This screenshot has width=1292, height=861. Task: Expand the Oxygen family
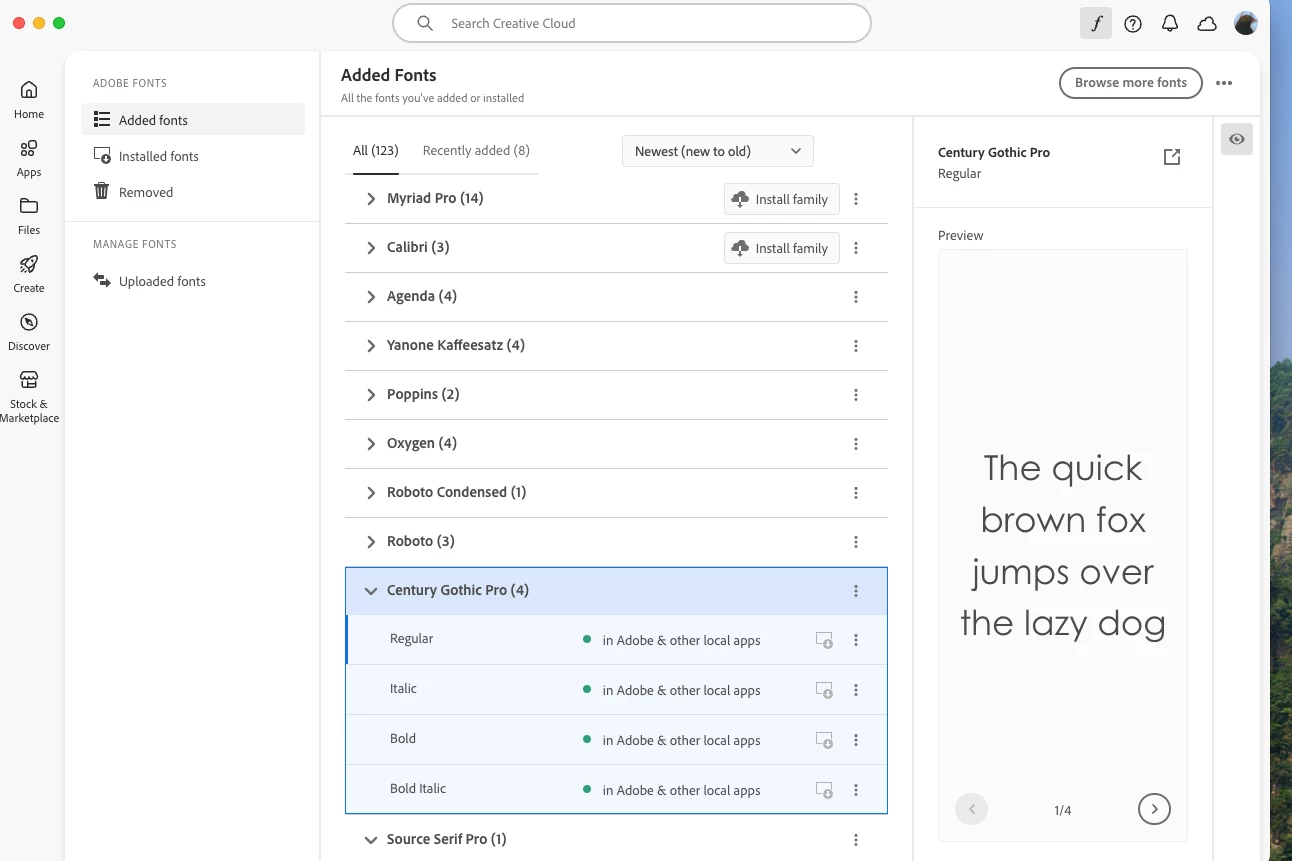371,444
